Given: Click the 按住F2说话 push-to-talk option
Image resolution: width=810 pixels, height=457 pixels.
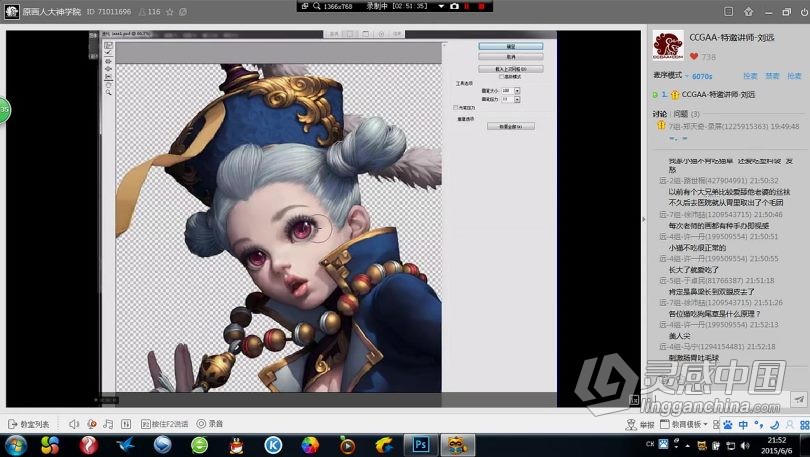Looking at the screenshot, I should pyautogui.click(x=165, y=424).
